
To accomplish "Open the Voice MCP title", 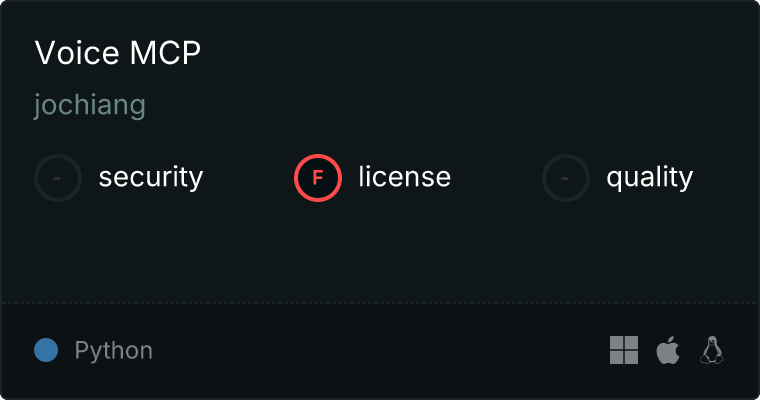I will (x=118, y=52).
